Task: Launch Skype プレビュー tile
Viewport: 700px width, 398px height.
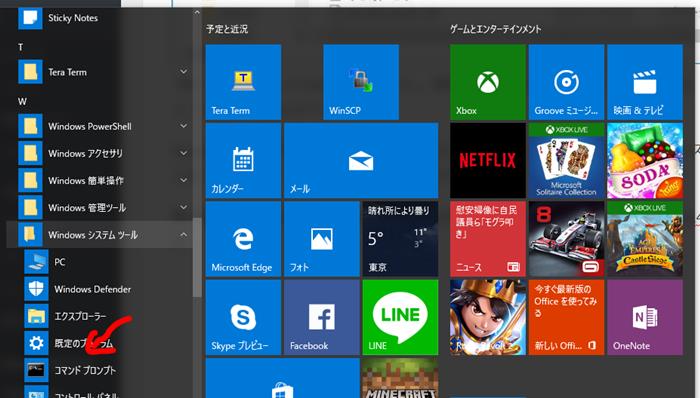Action: (x=243, y=318)
